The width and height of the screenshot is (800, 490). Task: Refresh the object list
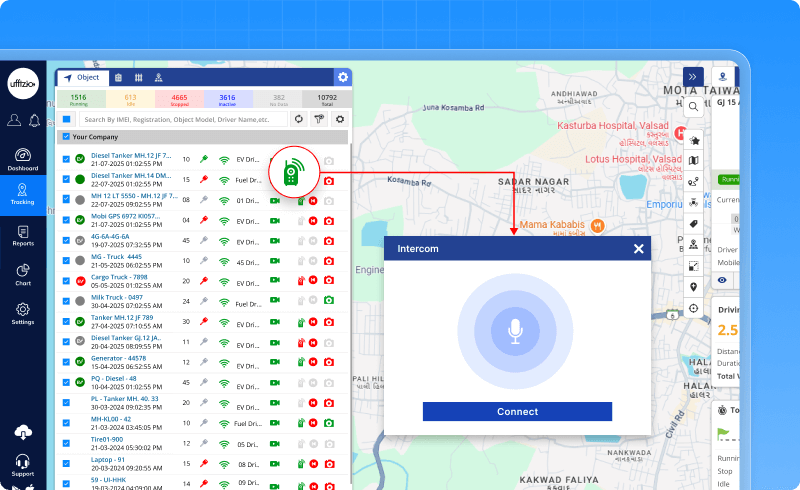click(x=298, y=119)
